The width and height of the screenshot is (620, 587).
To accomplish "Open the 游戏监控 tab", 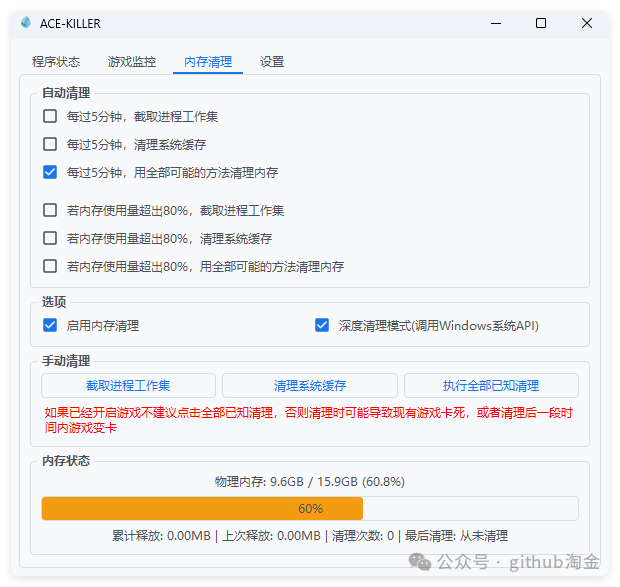I will pyautogui.click(x=132, y=62).
